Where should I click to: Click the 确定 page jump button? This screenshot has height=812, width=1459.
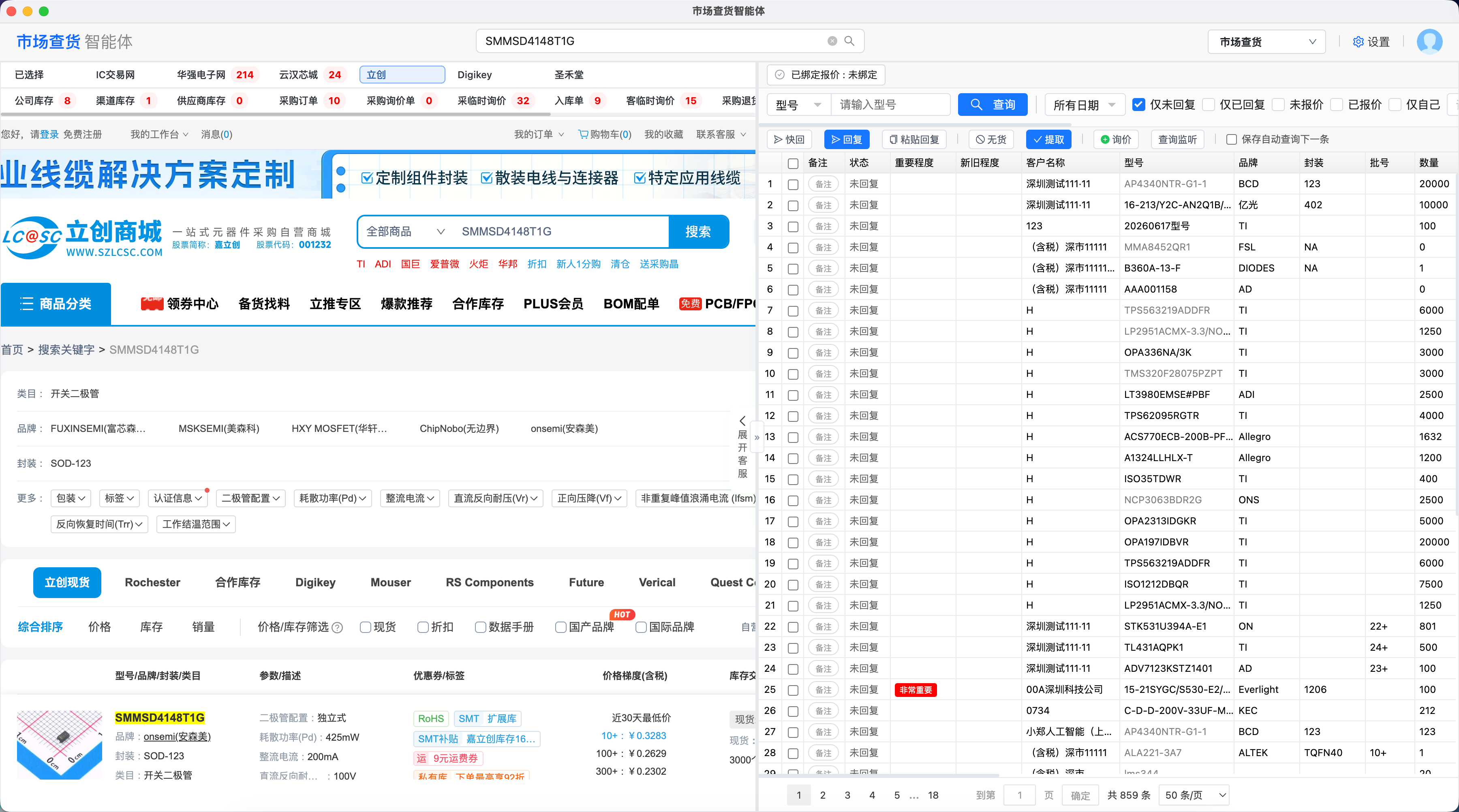tap(1080, 795)
